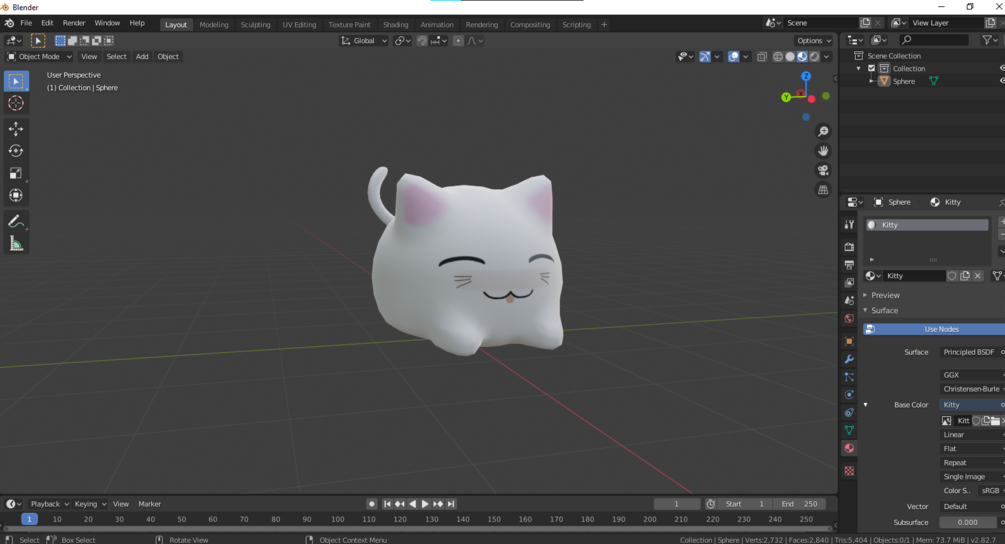Switch to the Sculpting workspace tab
1005x544 pixels.
click(255, 24)
